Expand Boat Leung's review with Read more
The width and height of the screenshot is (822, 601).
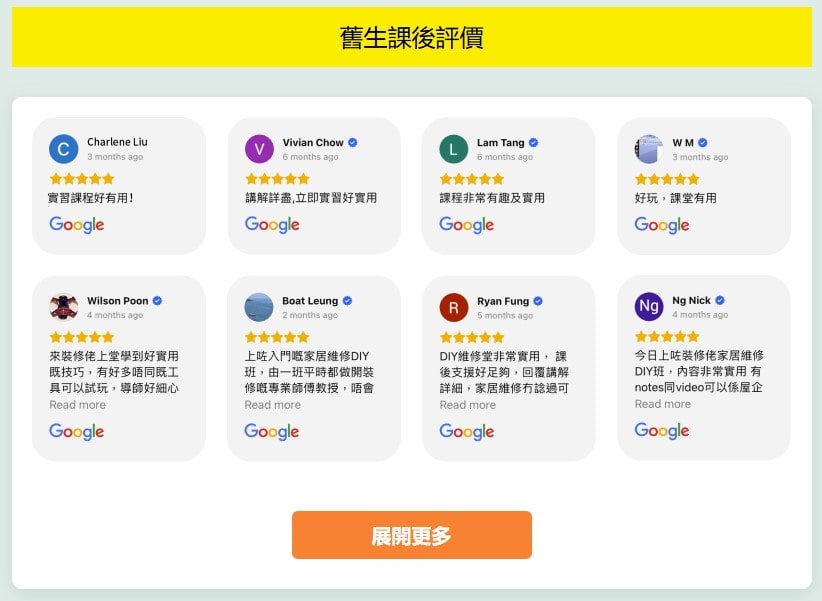pos(272,405)
